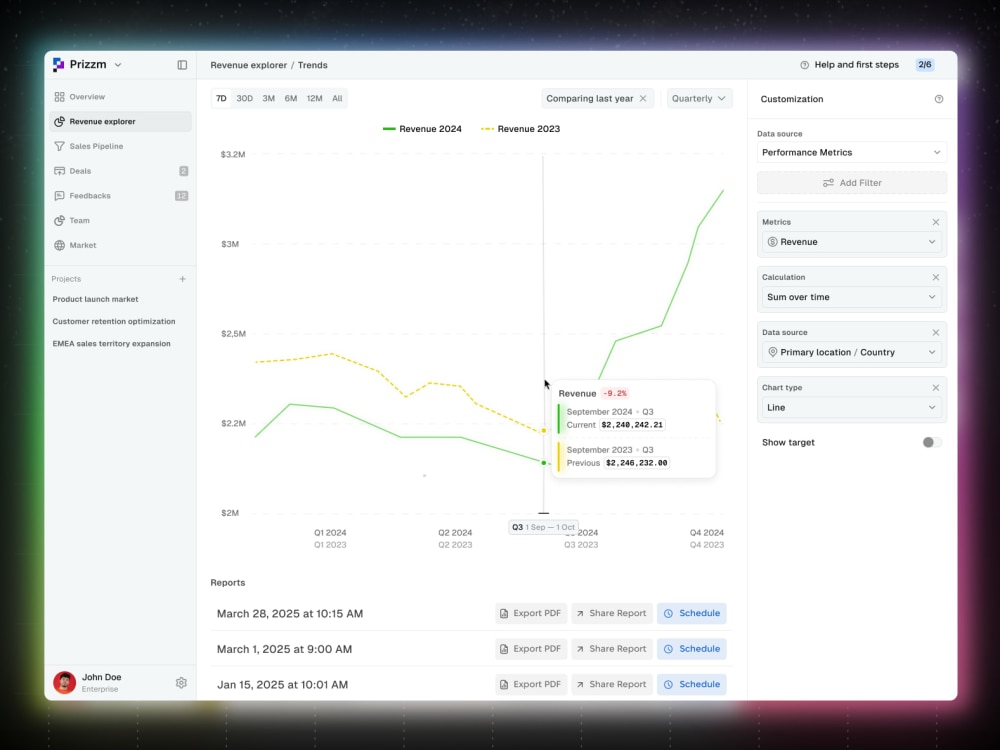This screenshot has height=750, width=1000.
Task: Click the Feedbacks badge count 12
Action: pos(181,196)
